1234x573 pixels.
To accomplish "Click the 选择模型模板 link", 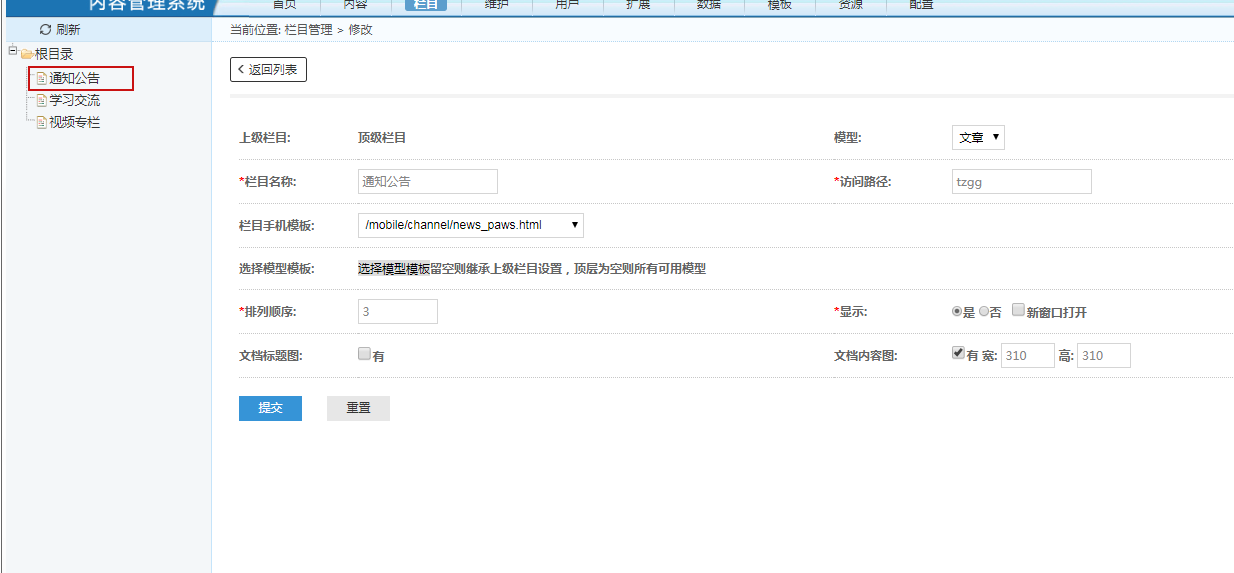I will tap(394, 268).
